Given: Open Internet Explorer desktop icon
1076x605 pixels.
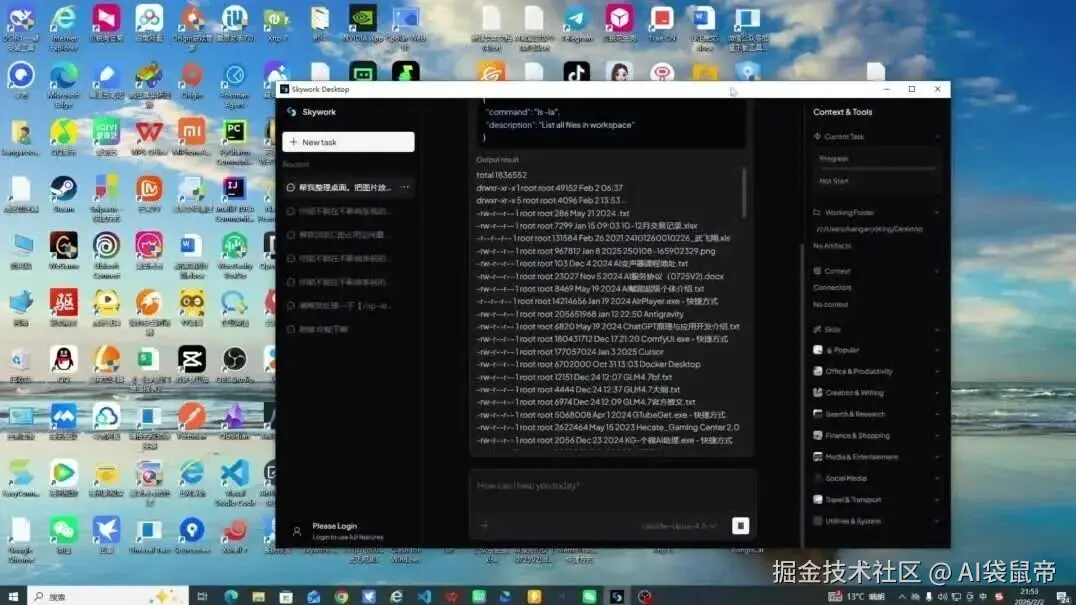Looking at the screenshot, I should coord(63,27).
